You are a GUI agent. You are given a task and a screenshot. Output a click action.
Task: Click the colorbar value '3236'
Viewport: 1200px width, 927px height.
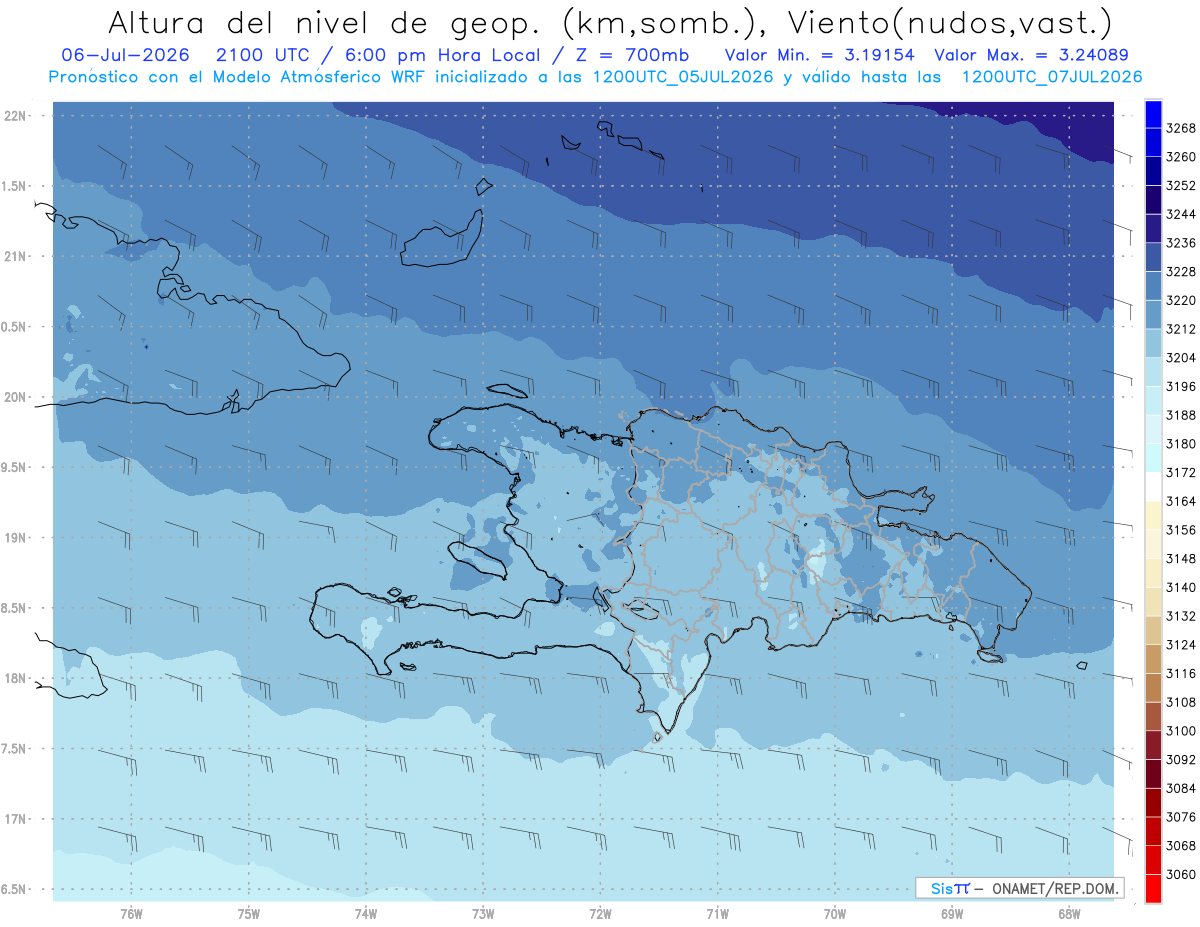1181,243
